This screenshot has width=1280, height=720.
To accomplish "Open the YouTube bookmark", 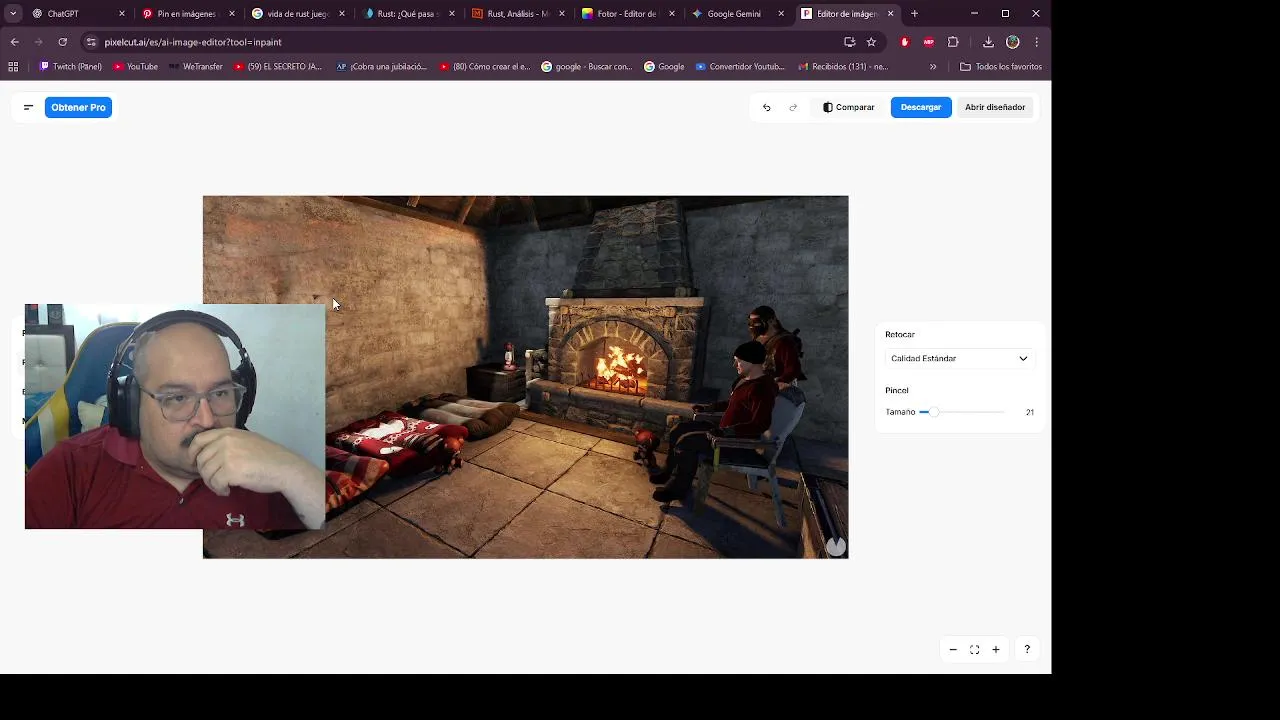I will 135,67.
